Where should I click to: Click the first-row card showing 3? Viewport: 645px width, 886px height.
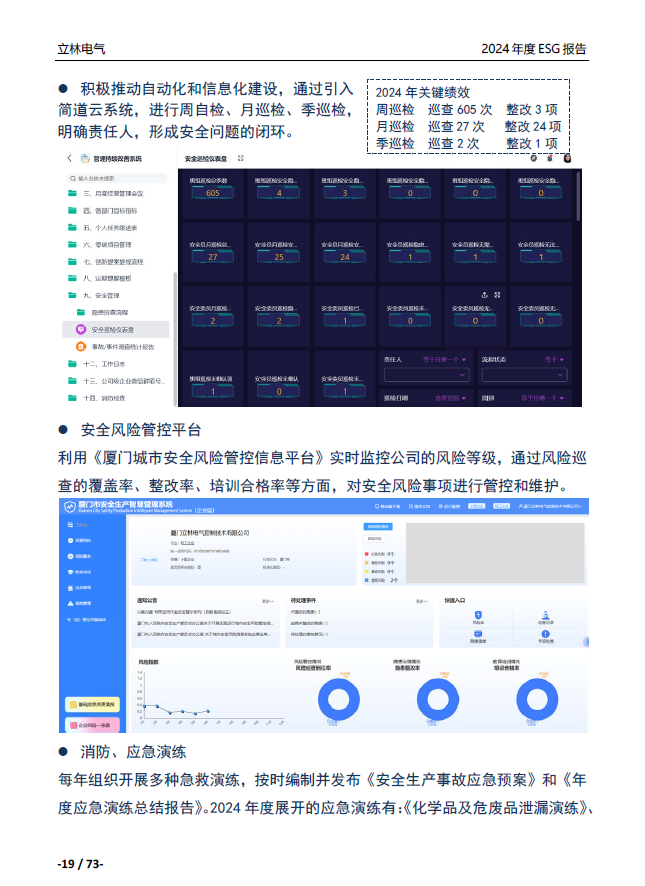(344, 193)
